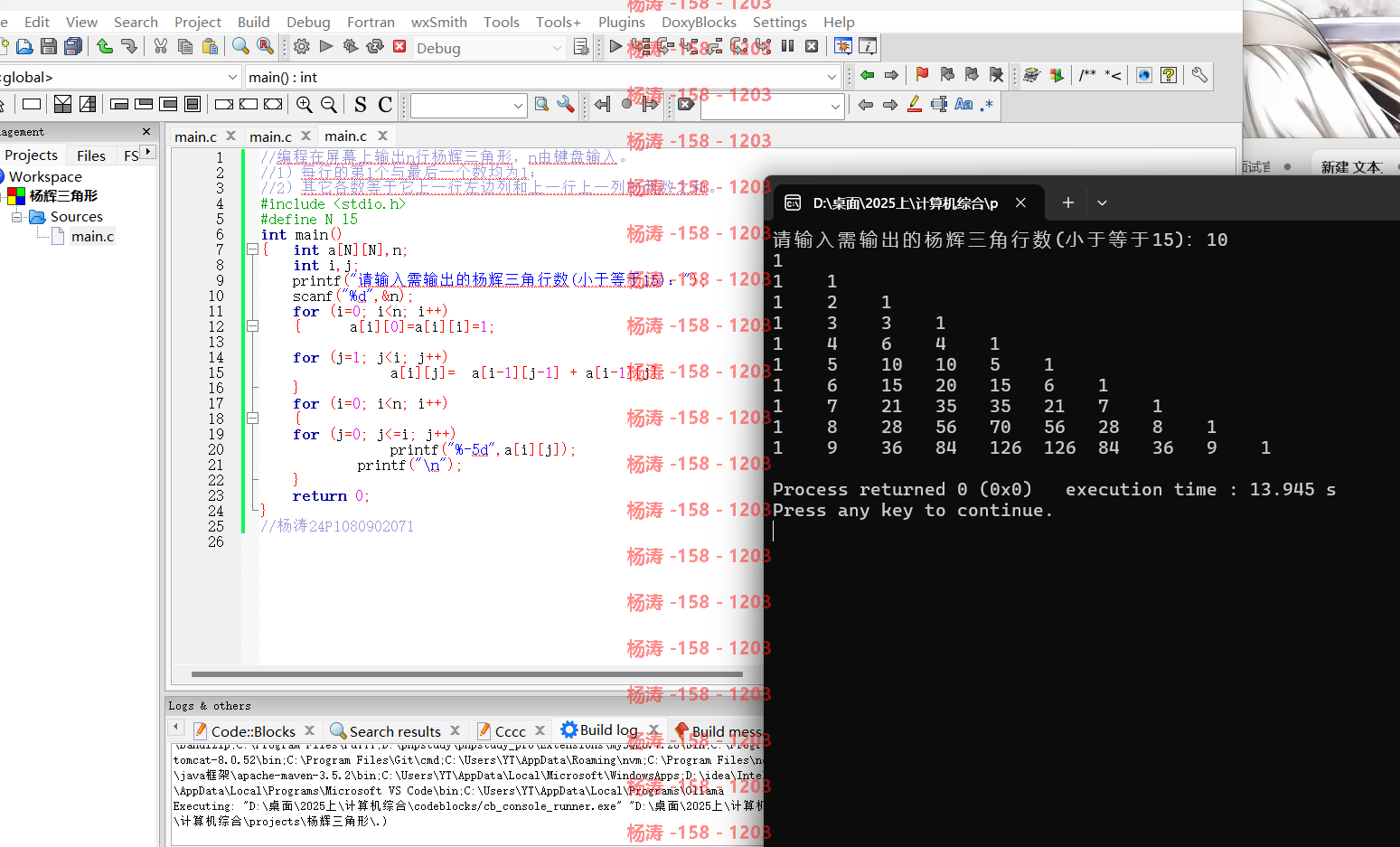Click the editor horizontal scrollbar
The image size is (1400, 847).
[466, 673]
